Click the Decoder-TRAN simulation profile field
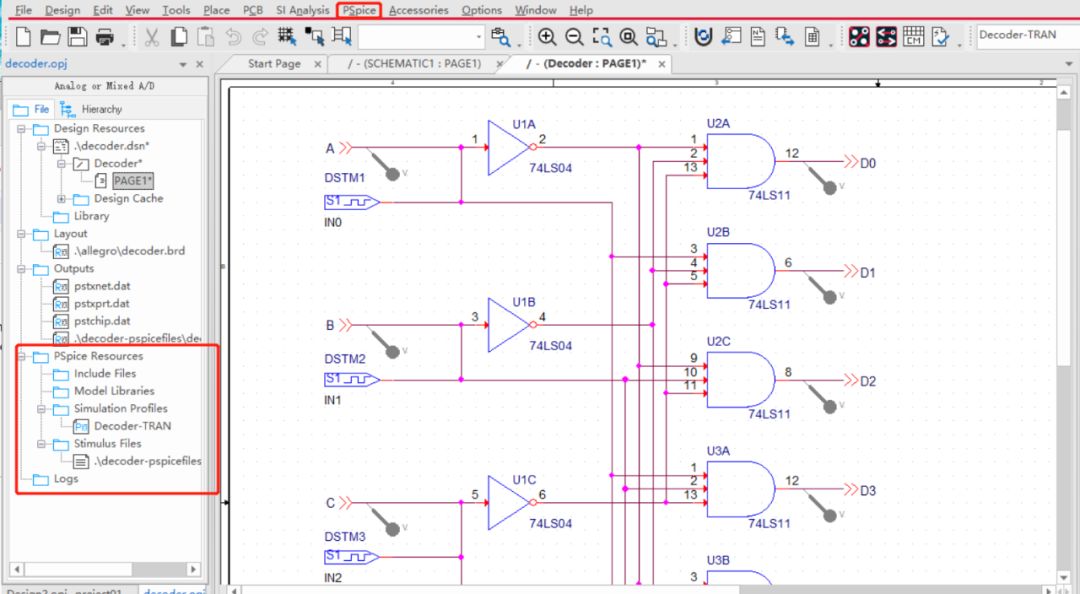The image size is (1080, 594). tap(1028, 36)
